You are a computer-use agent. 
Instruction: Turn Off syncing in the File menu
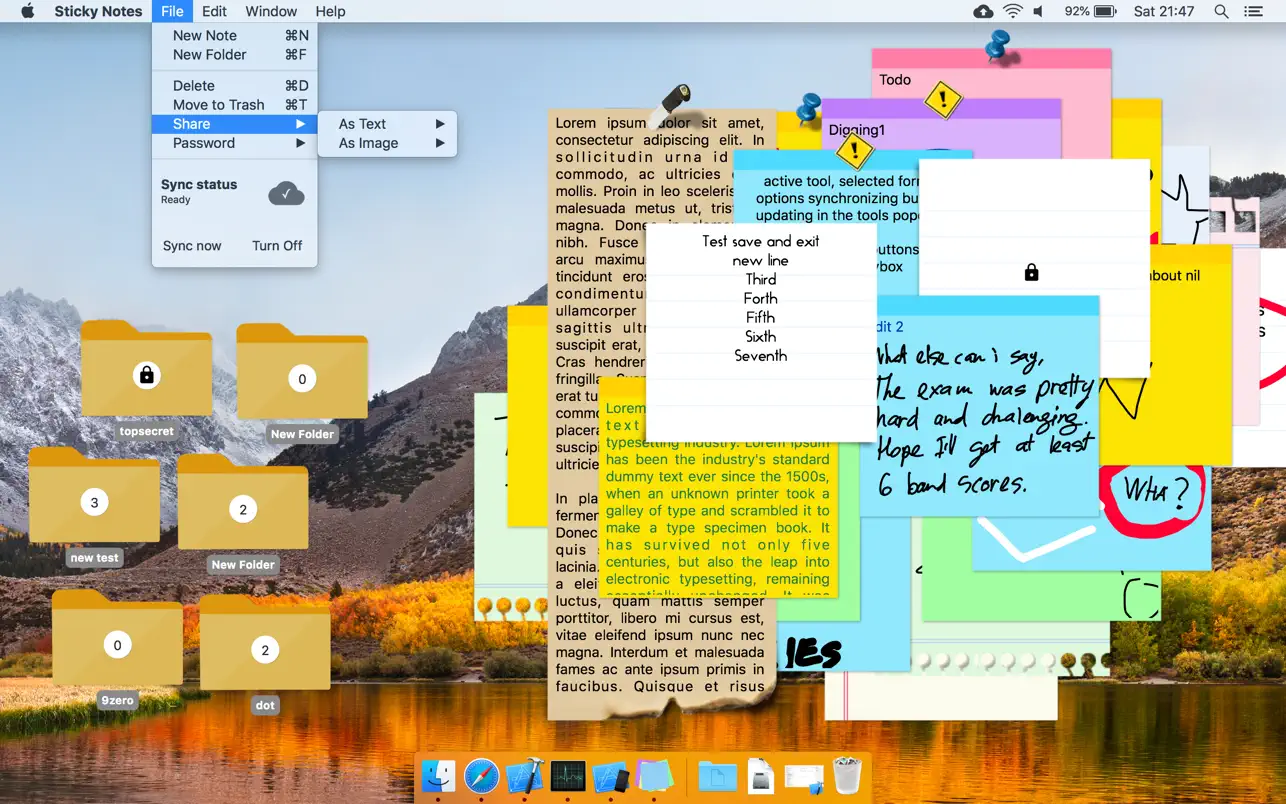pyautogui.click(x=277, y=245)
